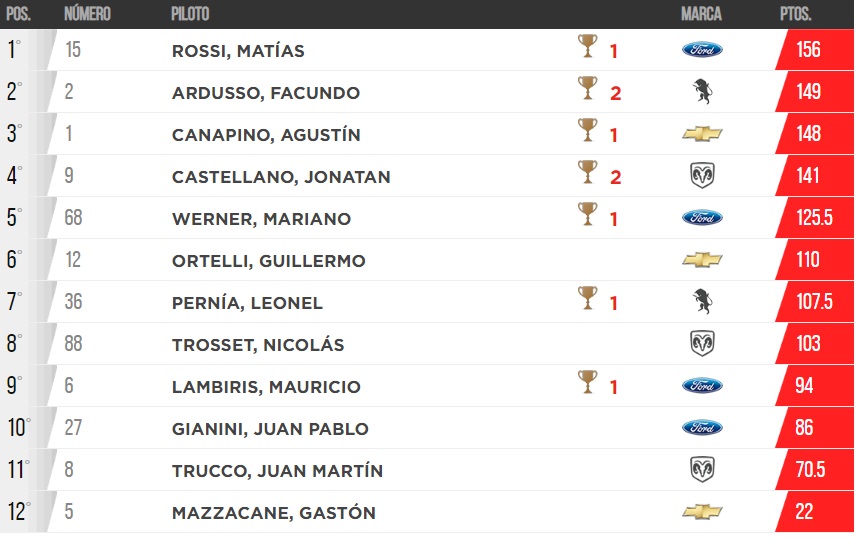
Task: Open driver ROSSI, MATÍAS
Action: (x=238, y=51)
